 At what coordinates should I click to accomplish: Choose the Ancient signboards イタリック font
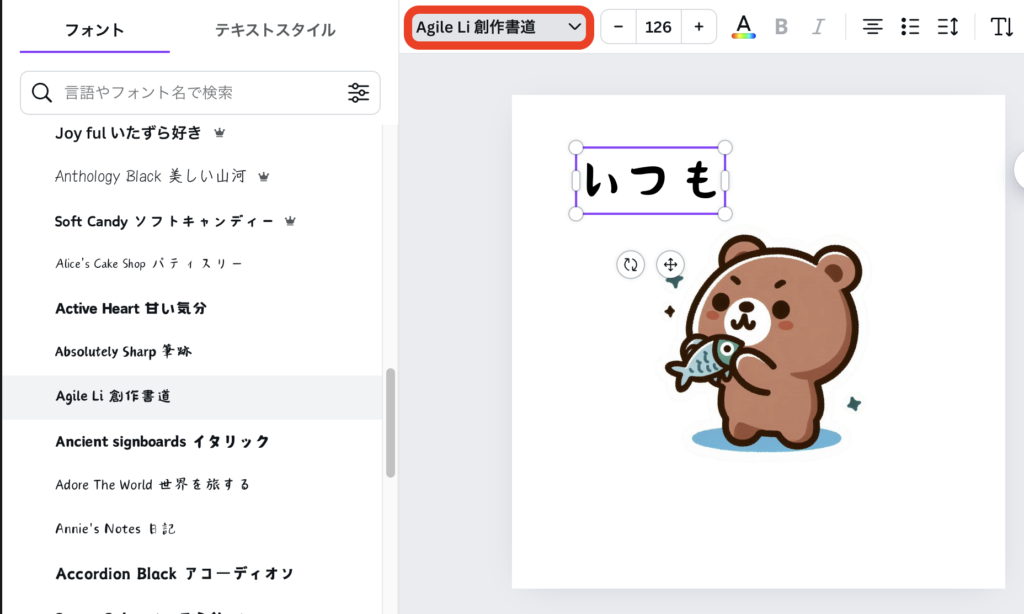tap(162, 441)
